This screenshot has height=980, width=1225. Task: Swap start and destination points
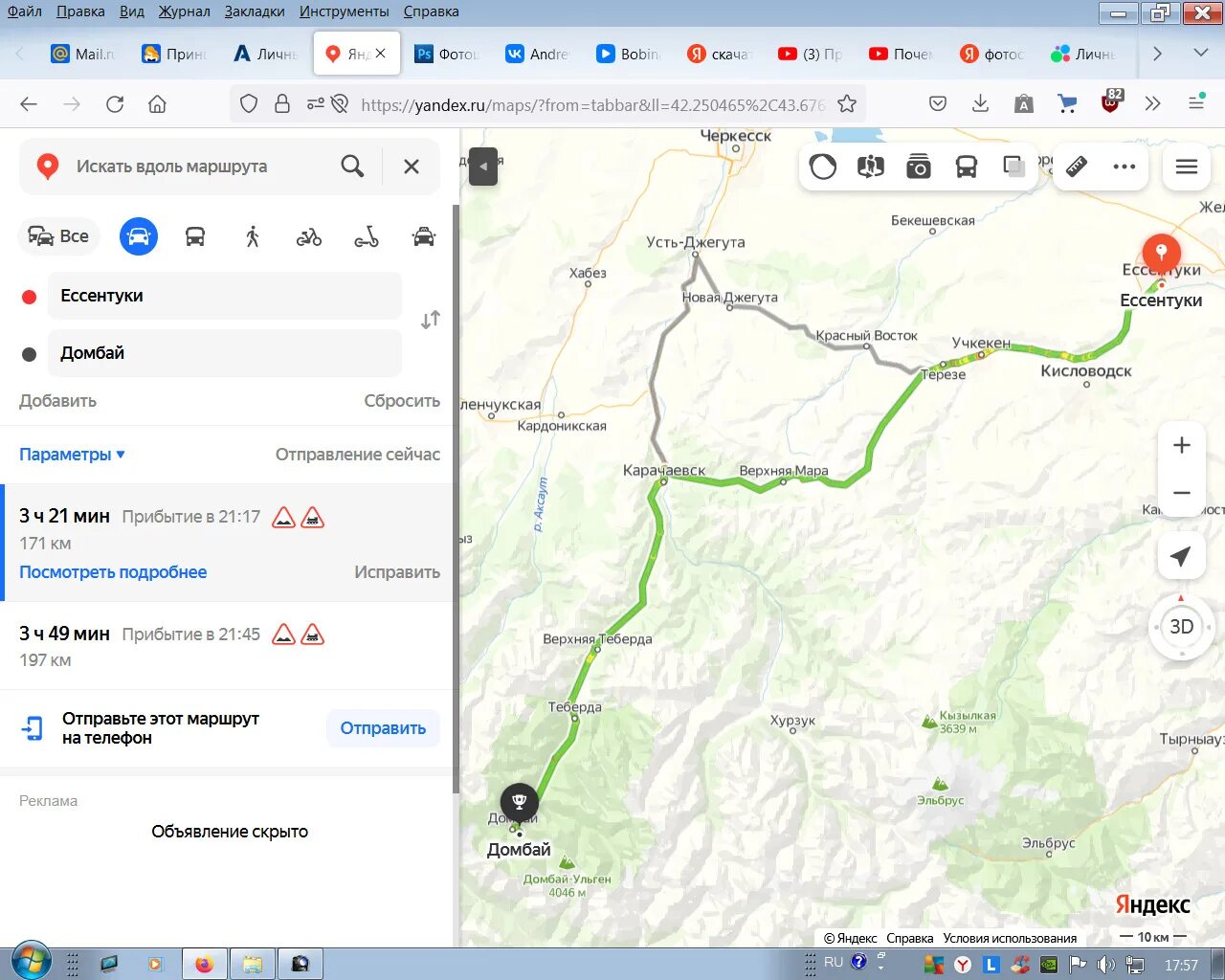pos(431,320)
